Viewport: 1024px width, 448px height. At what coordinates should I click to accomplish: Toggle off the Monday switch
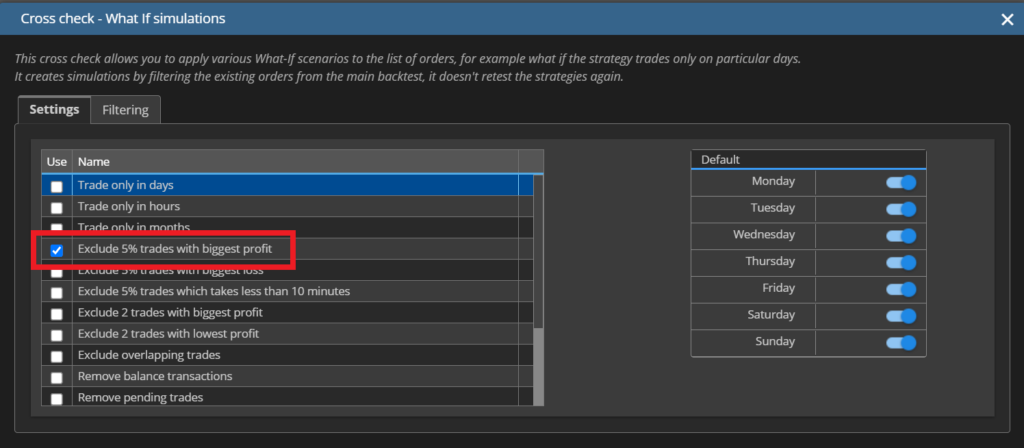[x=901, y=182]
